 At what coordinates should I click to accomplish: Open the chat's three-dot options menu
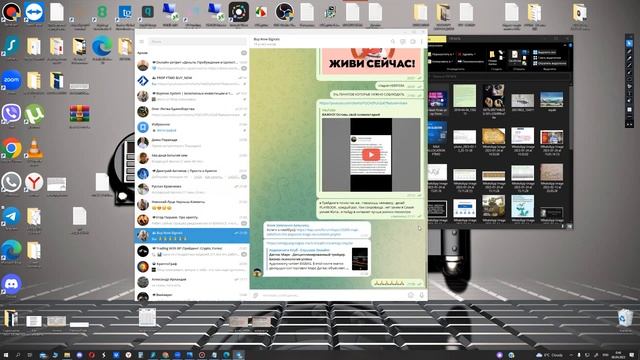[x=422, y=41]
